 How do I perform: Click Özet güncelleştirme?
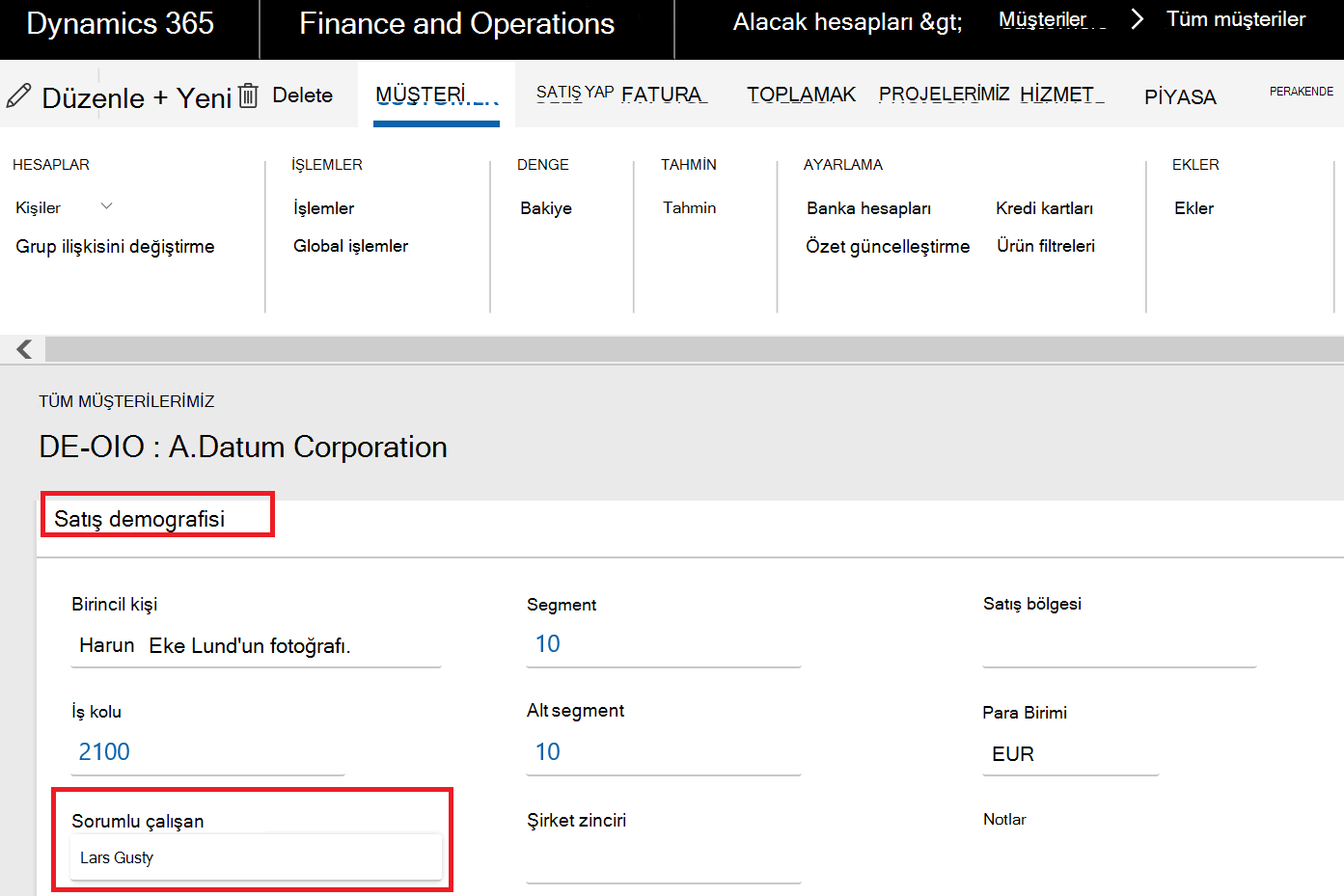888,247
